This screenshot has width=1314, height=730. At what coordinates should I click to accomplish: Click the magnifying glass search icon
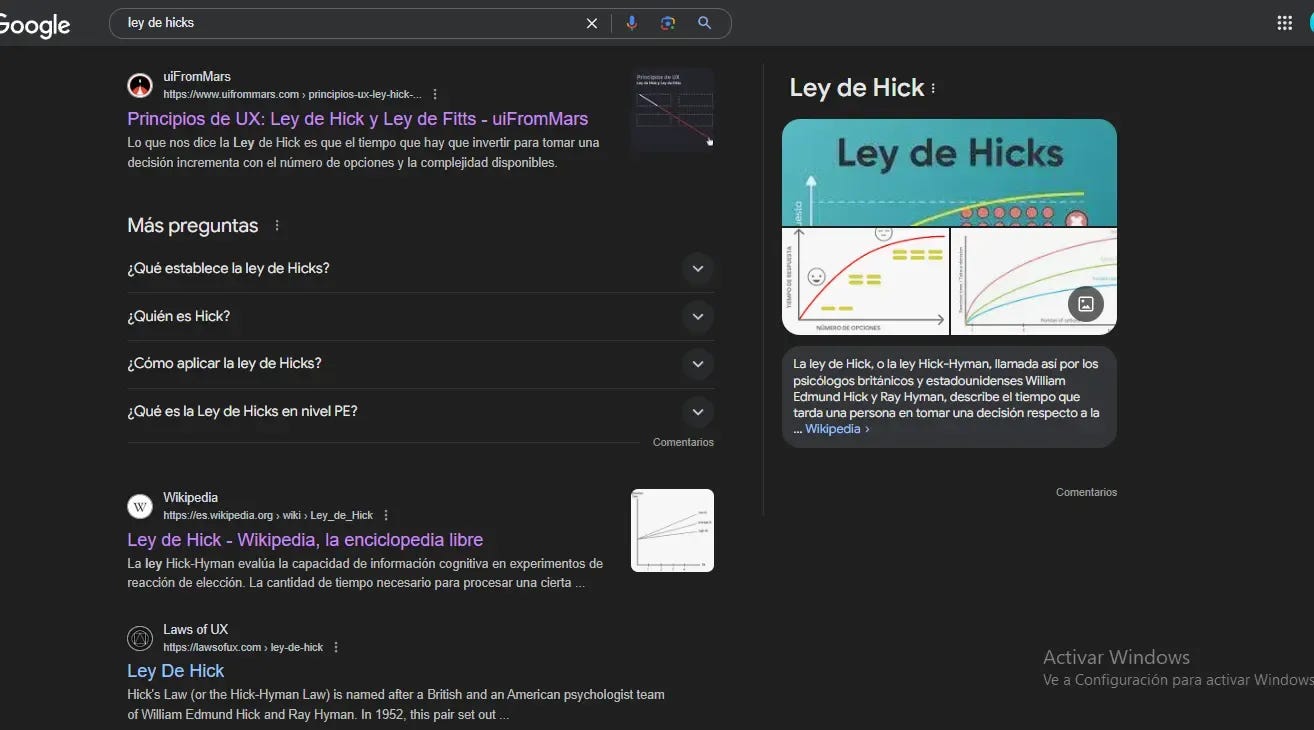click(x=705, y=23)
